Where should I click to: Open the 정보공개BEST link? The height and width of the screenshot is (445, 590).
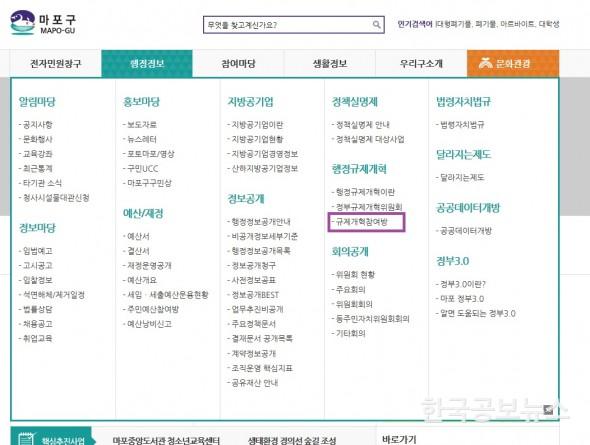pos(255,295)
